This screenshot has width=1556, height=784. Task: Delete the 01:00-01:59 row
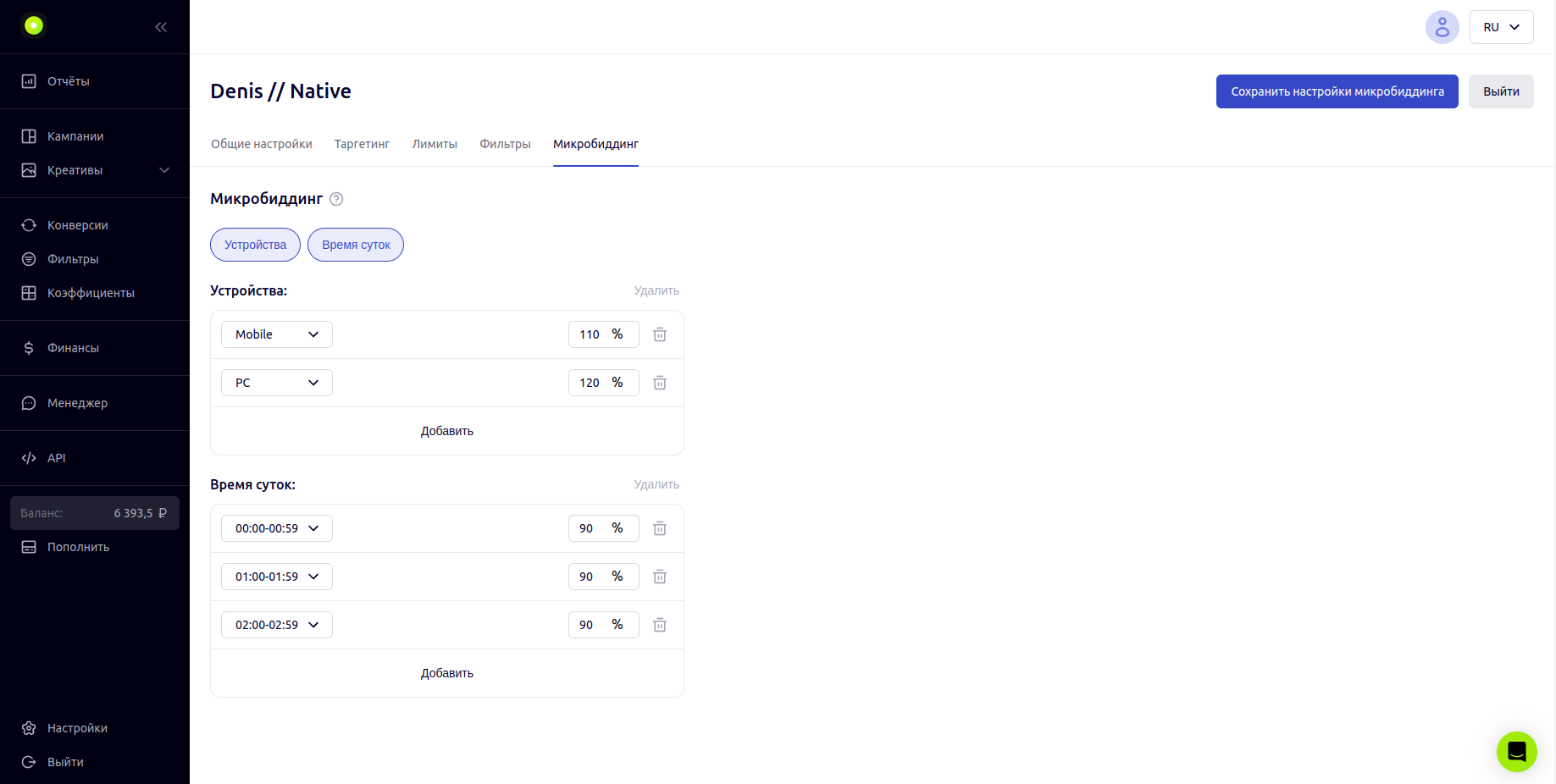(660, 577)
